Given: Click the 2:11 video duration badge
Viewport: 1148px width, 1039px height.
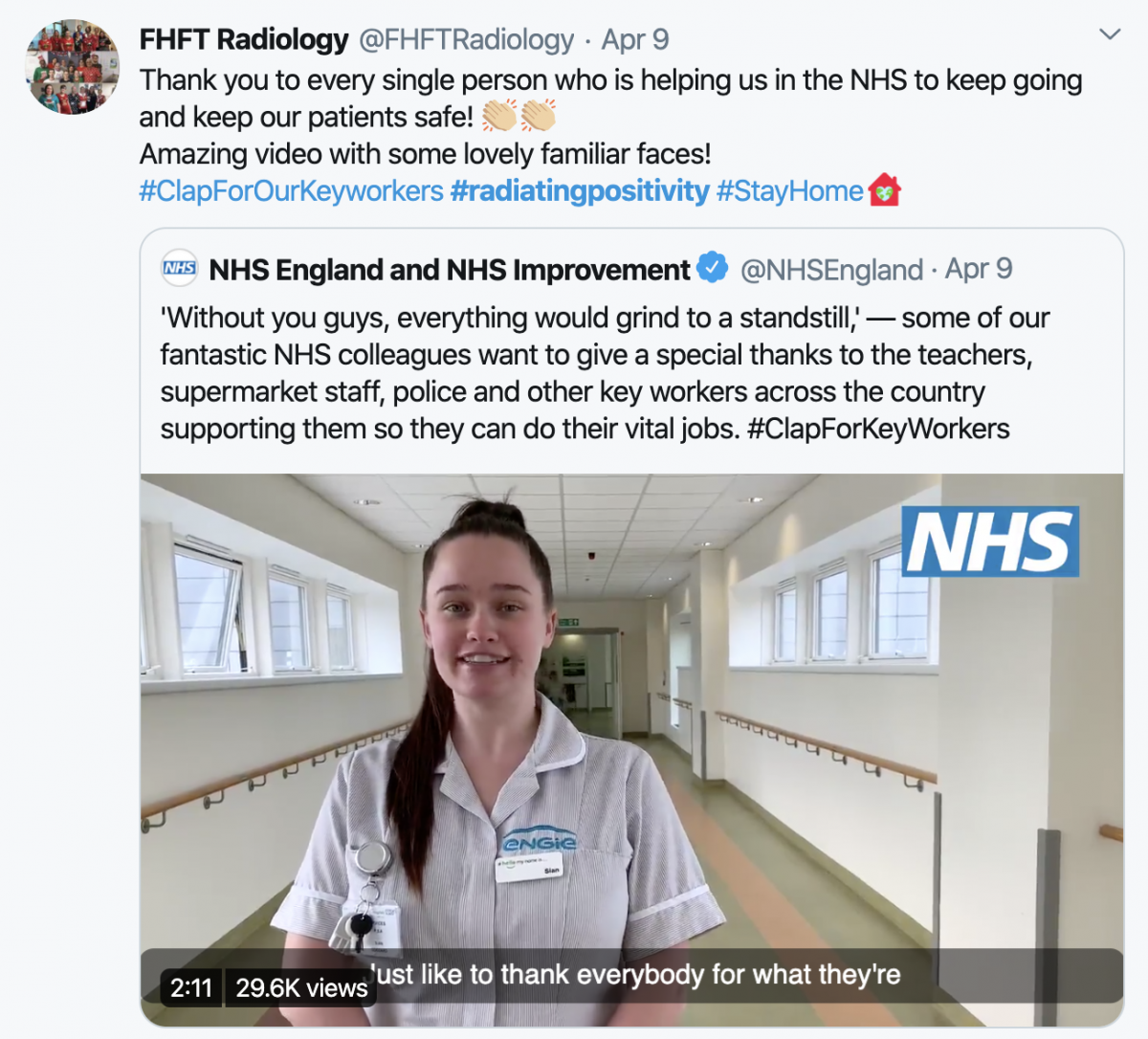Looking at the screenshot, I should 191,987.
